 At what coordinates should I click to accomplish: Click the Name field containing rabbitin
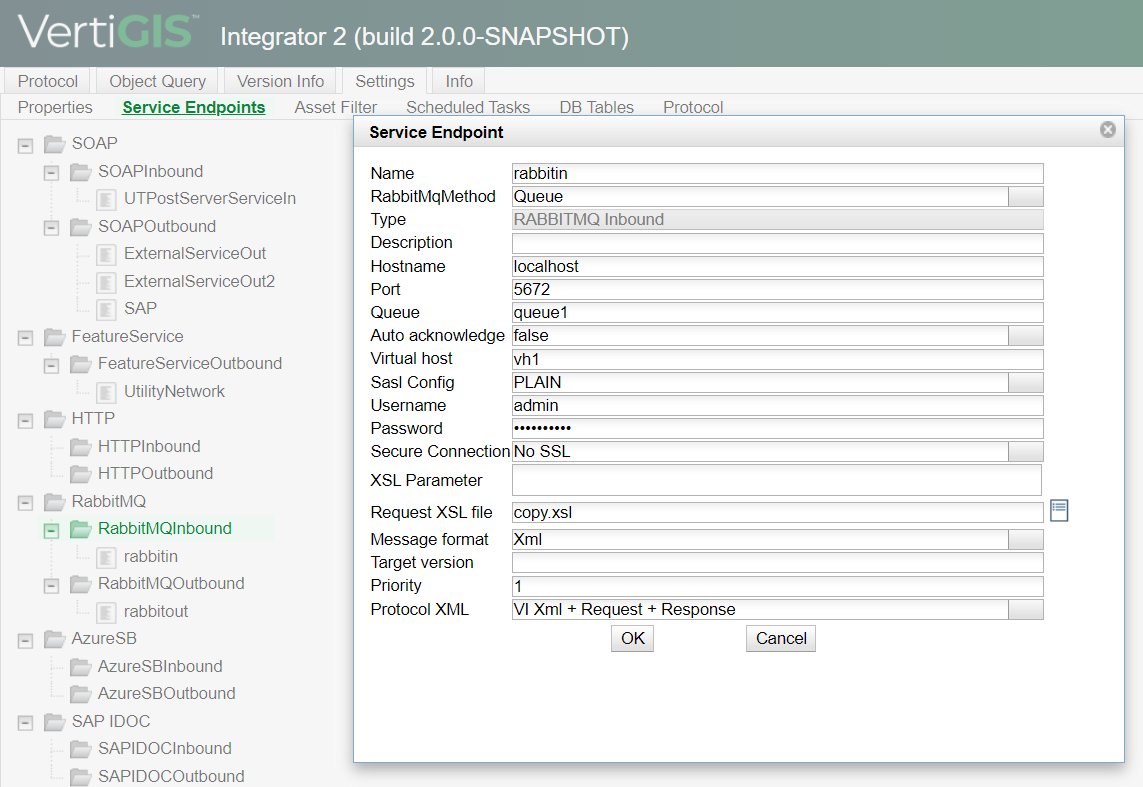778,173
